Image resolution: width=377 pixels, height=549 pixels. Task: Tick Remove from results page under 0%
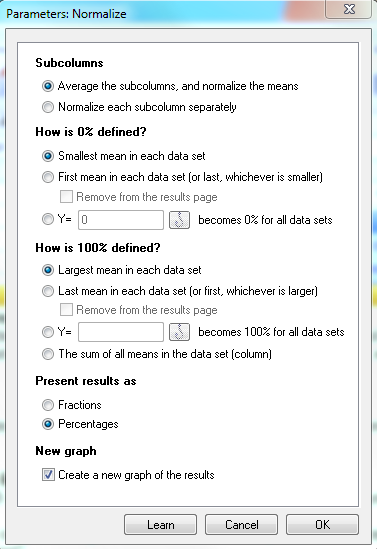67,197
